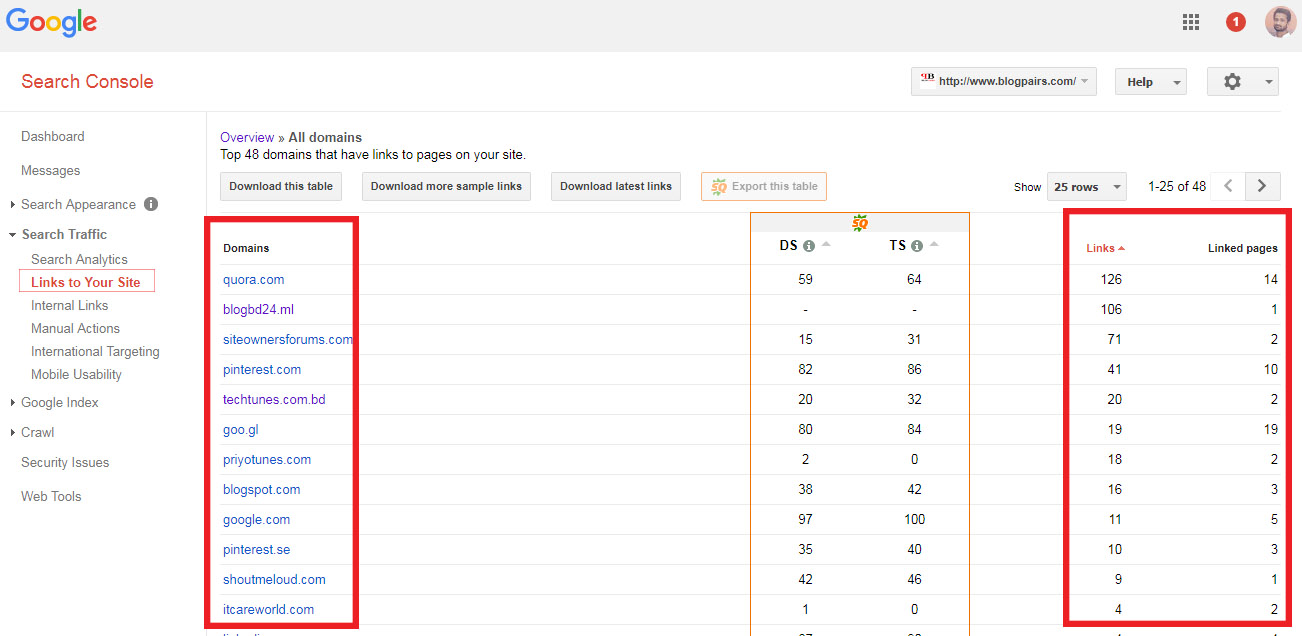
Task: Click Download more sample links
Action: pyautogui.click(x=446, y=186)
